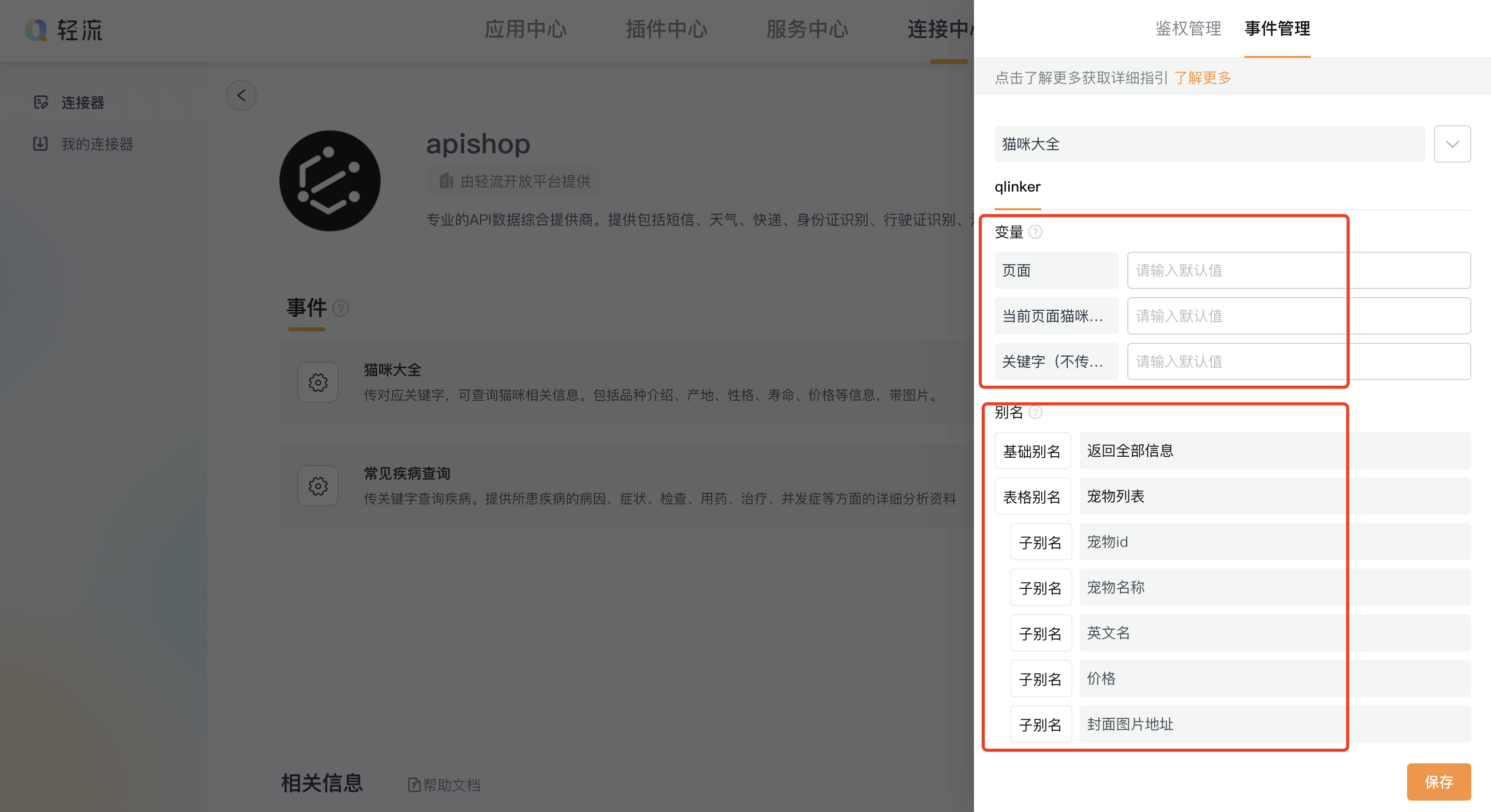Viewport: 1491px width, 812px height.
Task: Click the 帮助文档 document icon
Action: click(x=414, y=785)
